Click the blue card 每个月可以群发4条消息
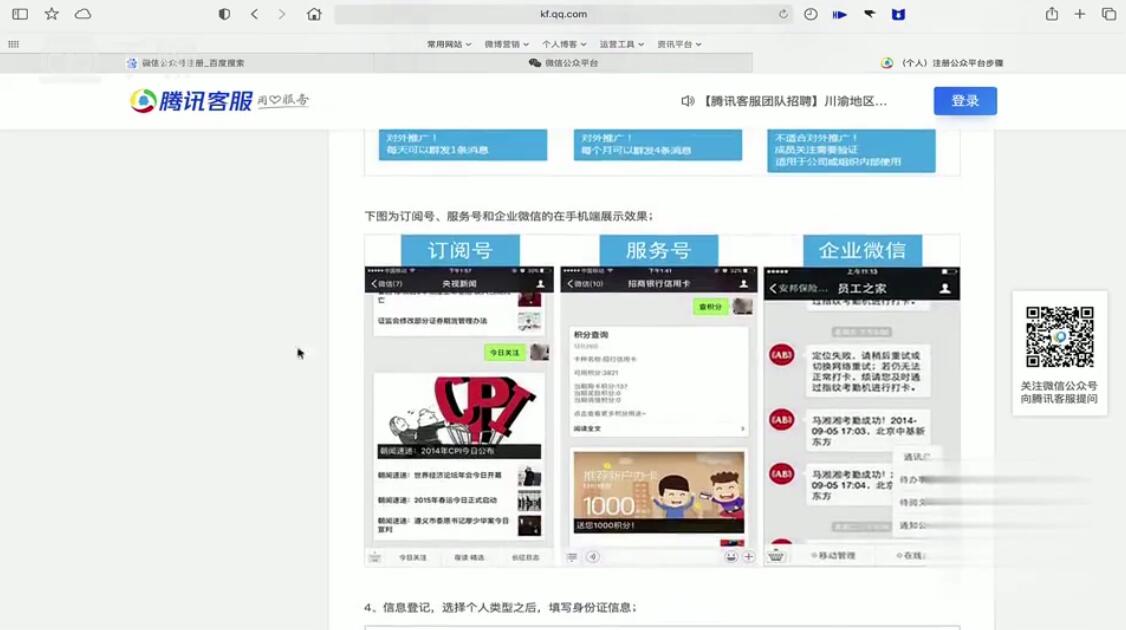 click(x=658, y=144)
